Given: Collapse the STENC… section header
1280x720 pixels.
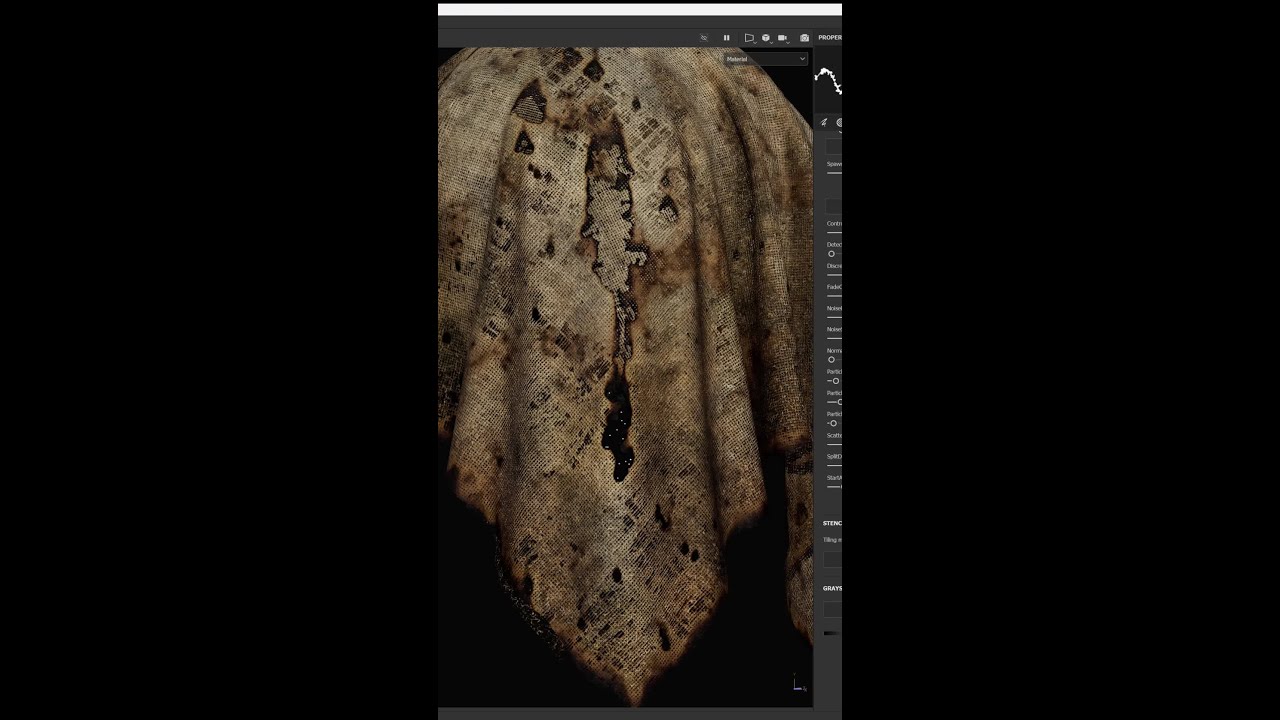Looking at the screenshot, I should [832, 523].
